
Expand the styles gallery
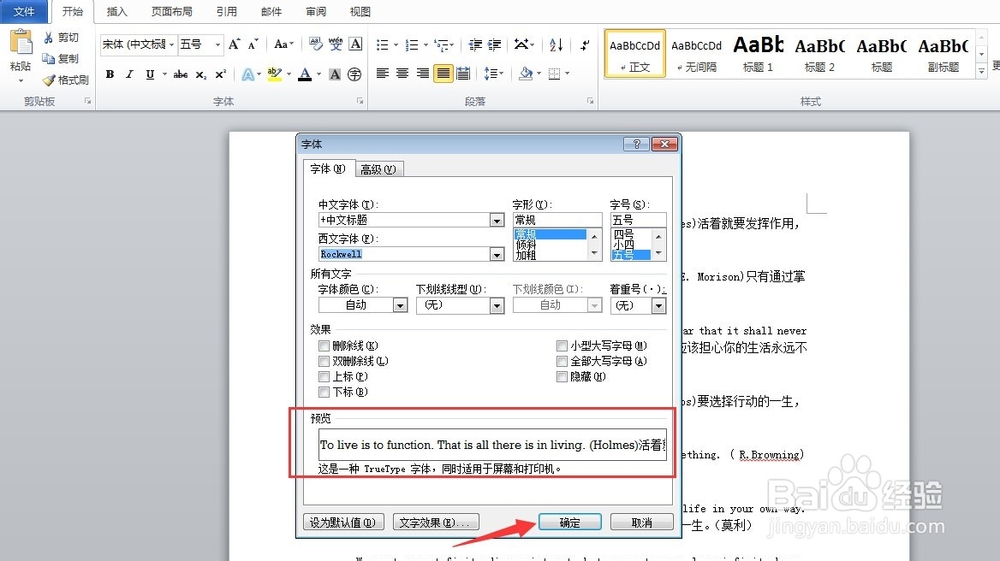[982, 71]
